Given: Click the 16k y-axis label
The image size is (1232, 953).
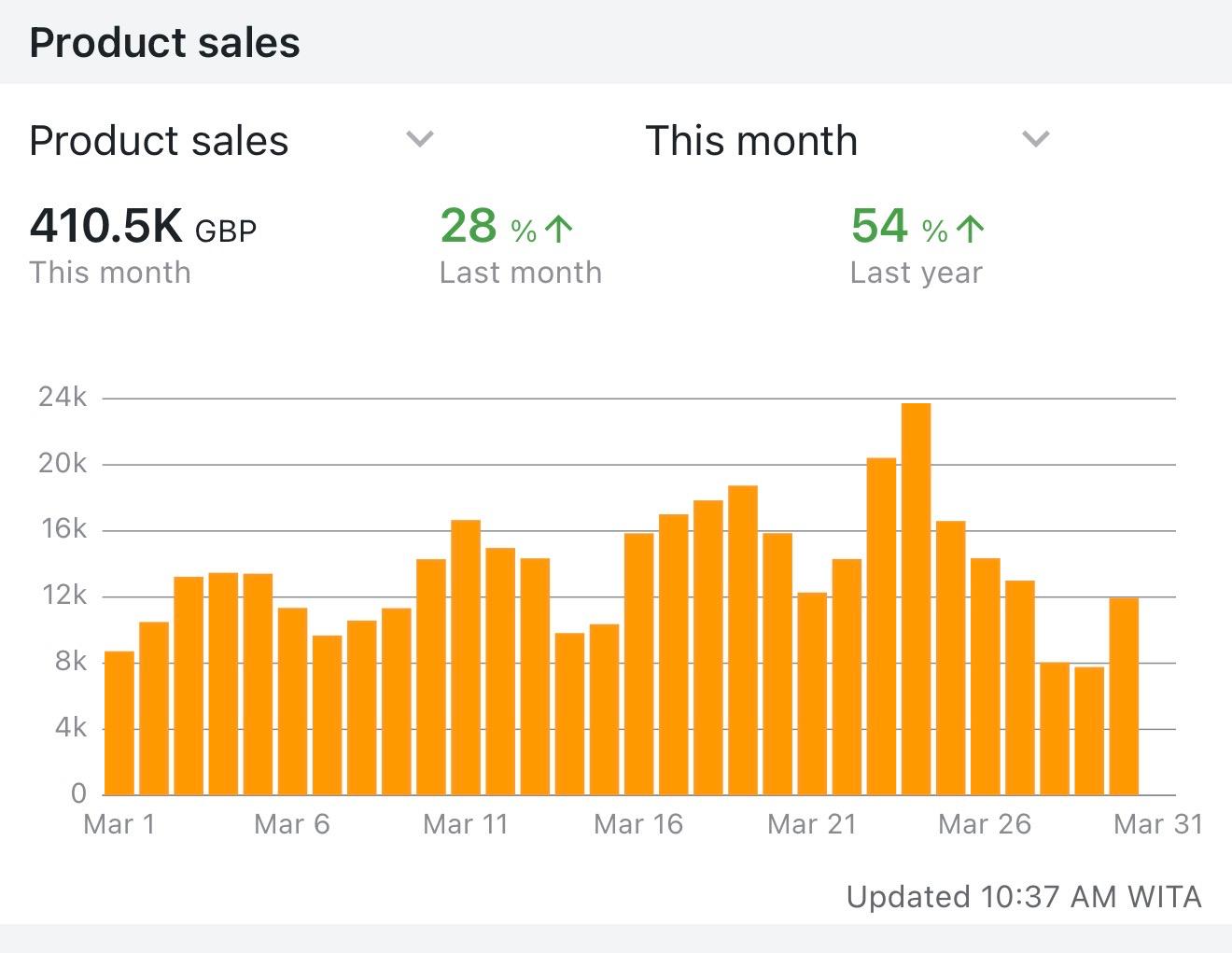Looking at the screenshot, I should click(63, 529).
